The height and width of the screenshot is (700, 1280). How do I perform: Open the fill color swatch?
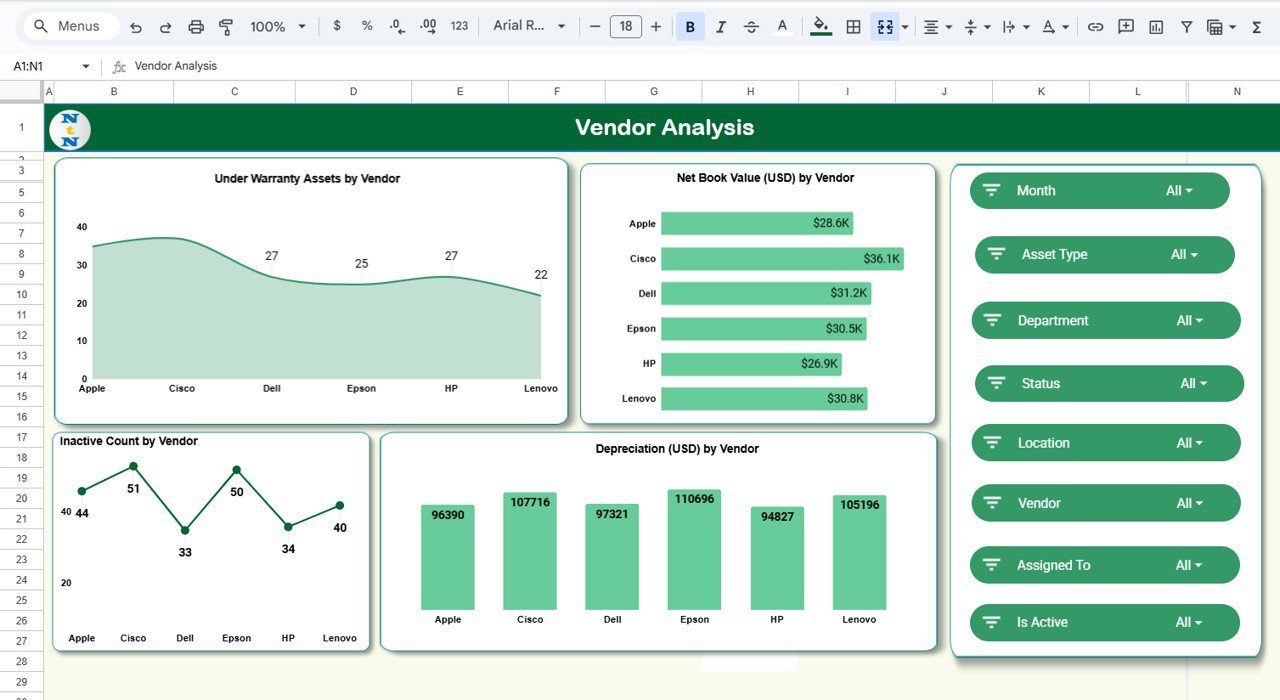pyautogui.click(x=820, y=26)
